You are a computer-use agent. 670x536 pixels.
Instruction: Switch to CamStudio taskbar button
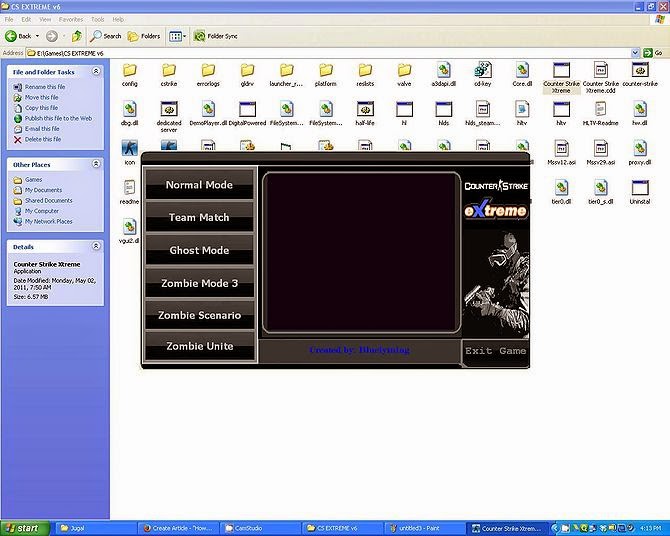(262, 528)
